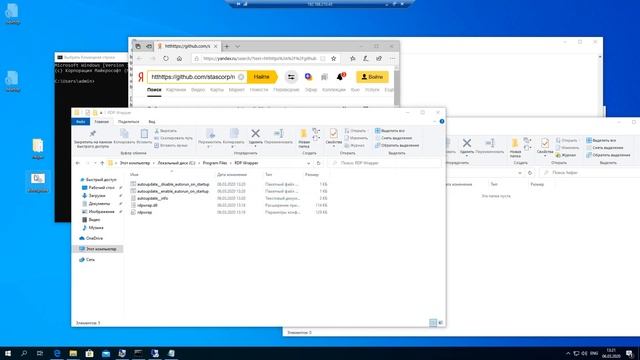This screenshot has width=640, height=360.
Task: Open the Картинки tab on Yandex
Action: pyautogui.click(x=176, y=89)
